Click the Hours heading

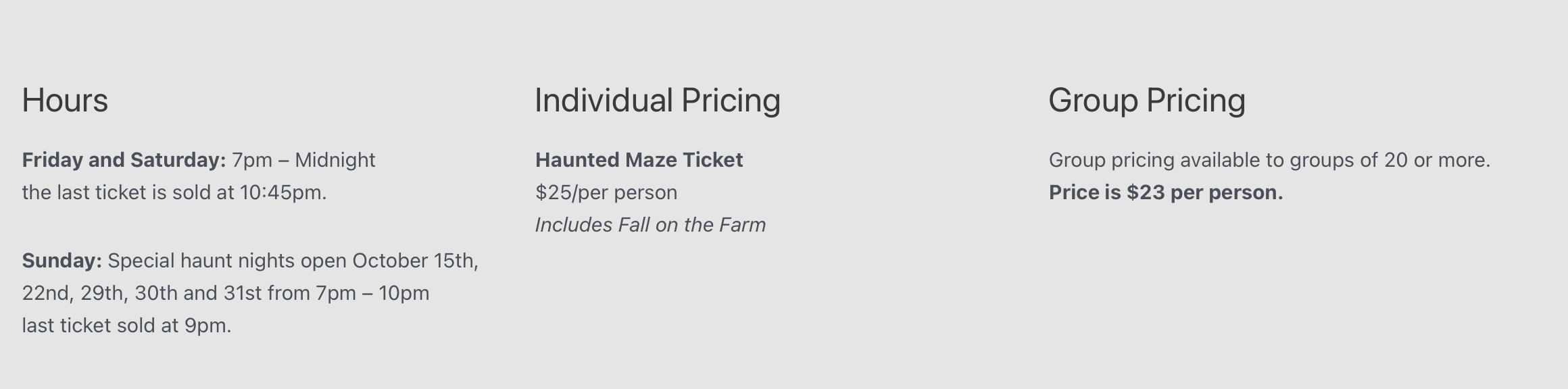tap(65, 101)
